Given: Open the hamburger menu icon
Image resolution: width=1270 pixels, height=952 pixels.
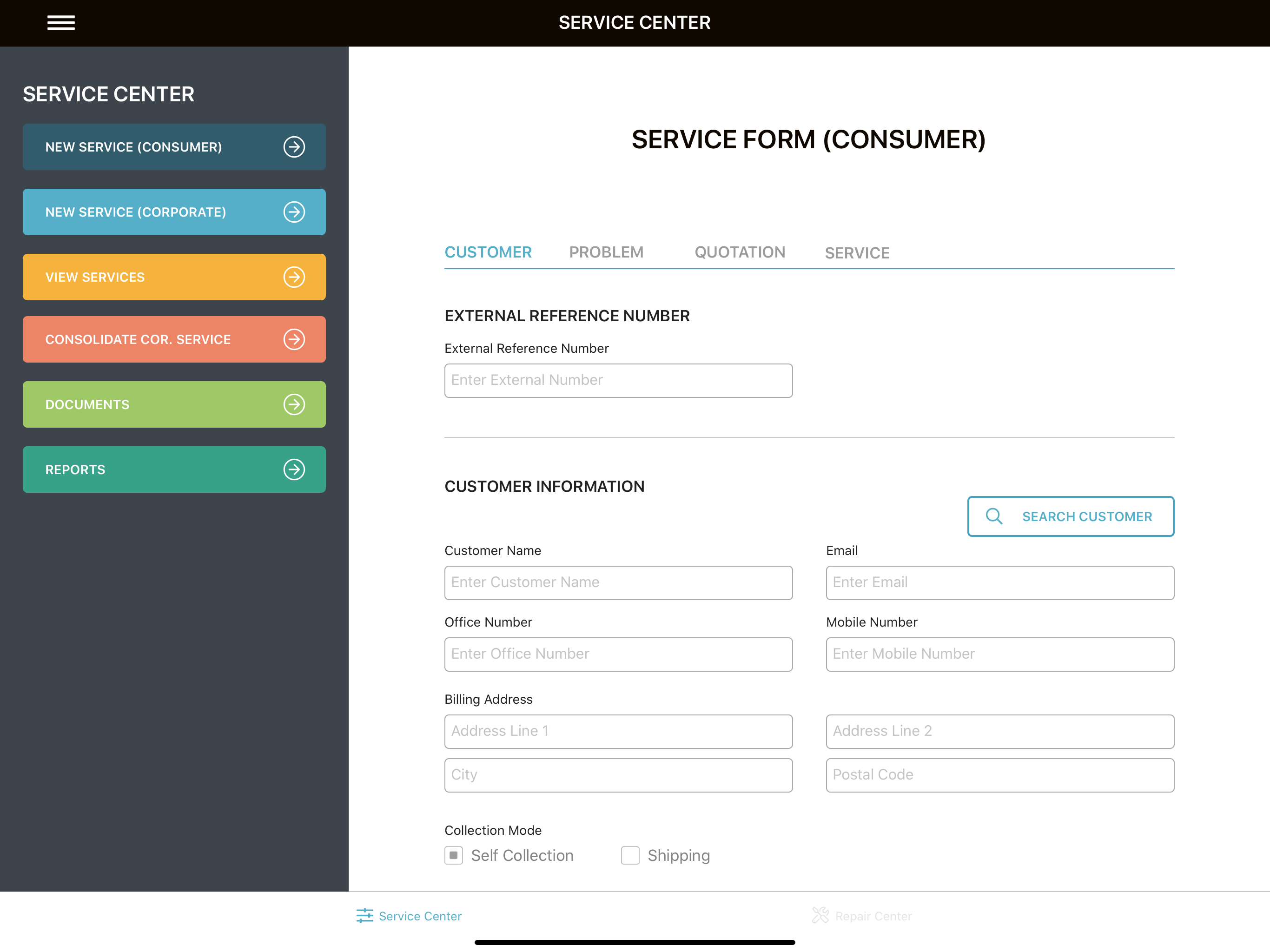Looking at the screenshot, I should coord(61,22).
